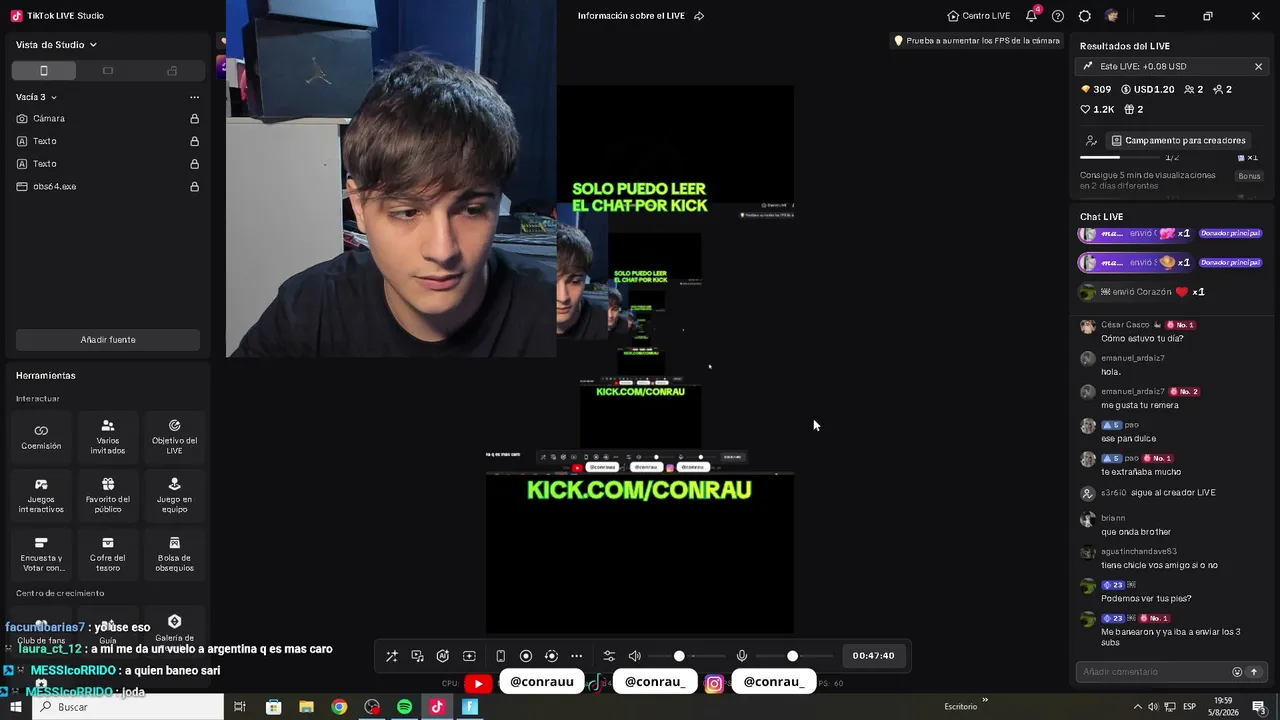The image size is (1280, 720).
Task: Click the add clip marker icon
Action: [x=469, y=656]
